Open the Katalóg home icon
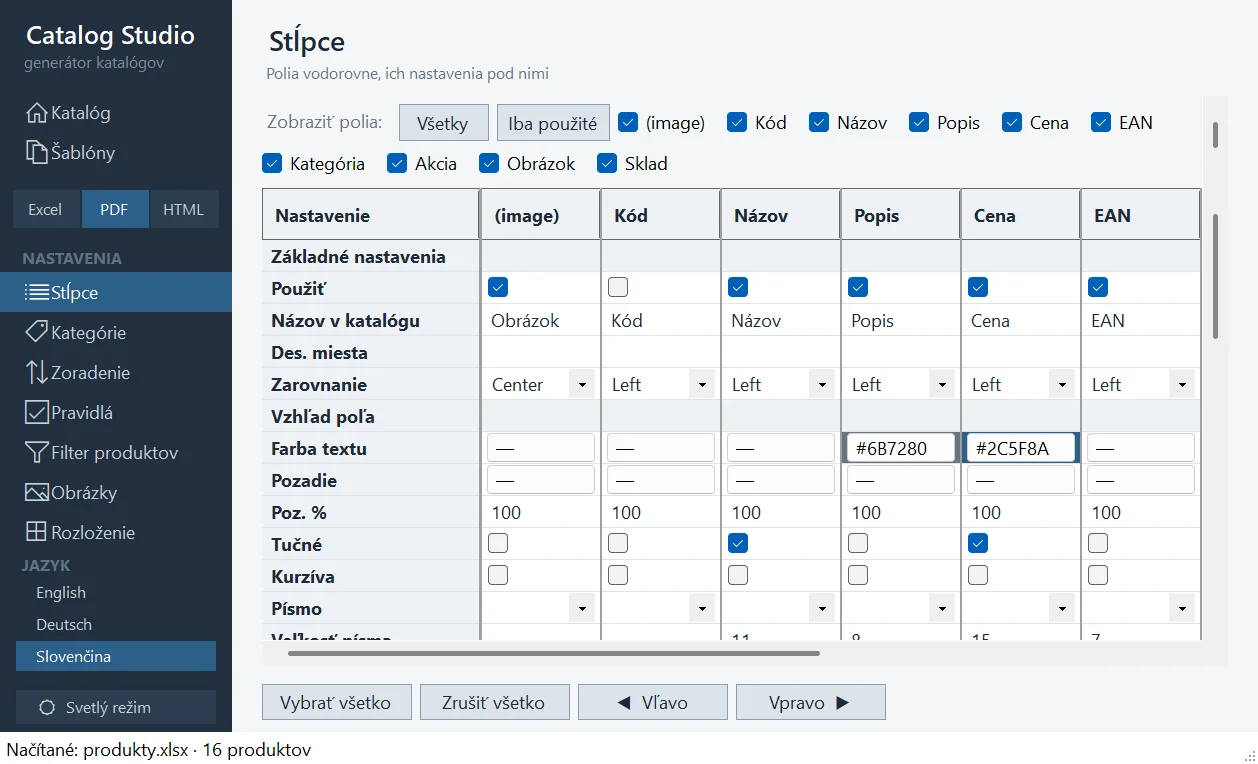 click(37, 113)
